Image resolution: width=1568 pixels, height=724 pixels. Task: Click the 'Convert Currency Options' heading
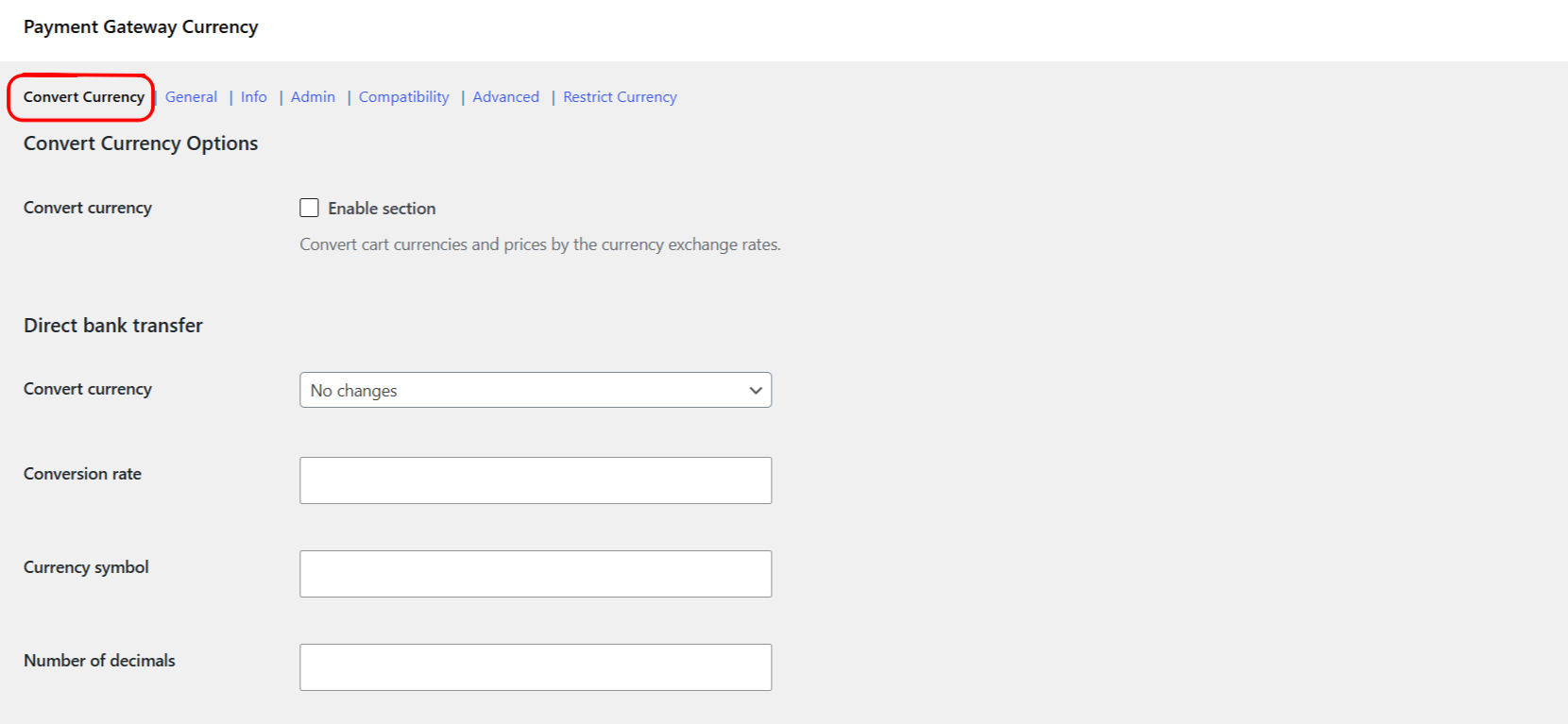tap(141, 143)
